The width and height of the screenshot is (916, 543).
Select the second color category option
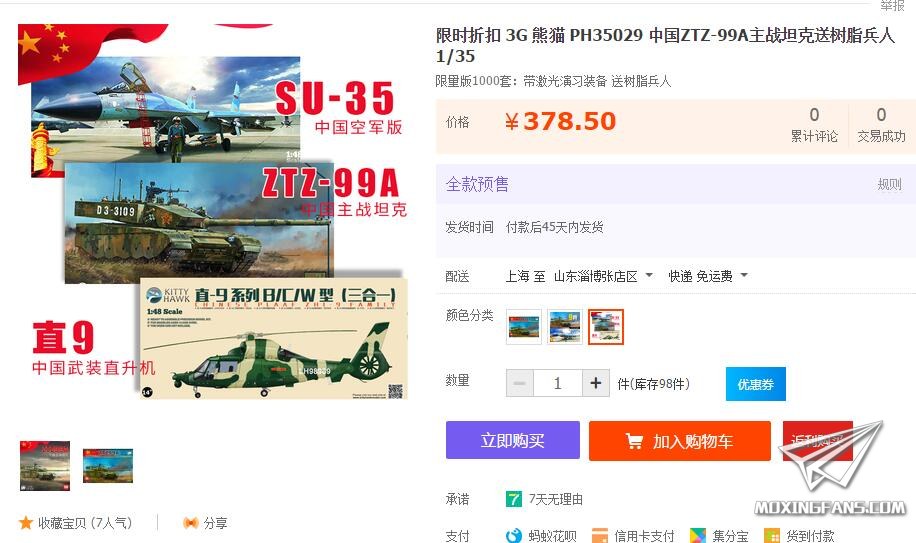click(x=565, y=327)
